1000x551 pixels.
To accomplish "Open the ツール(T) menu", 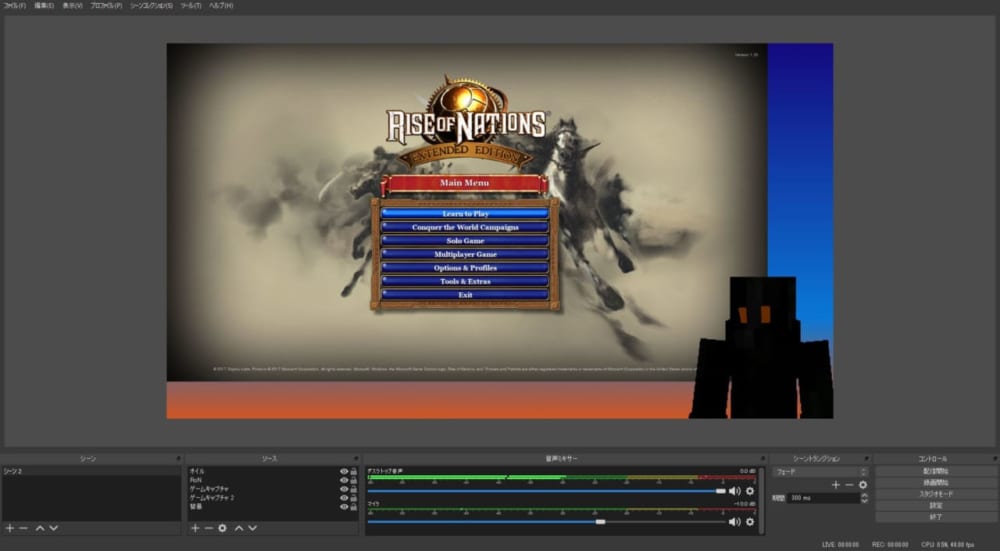I will [191, 6].
